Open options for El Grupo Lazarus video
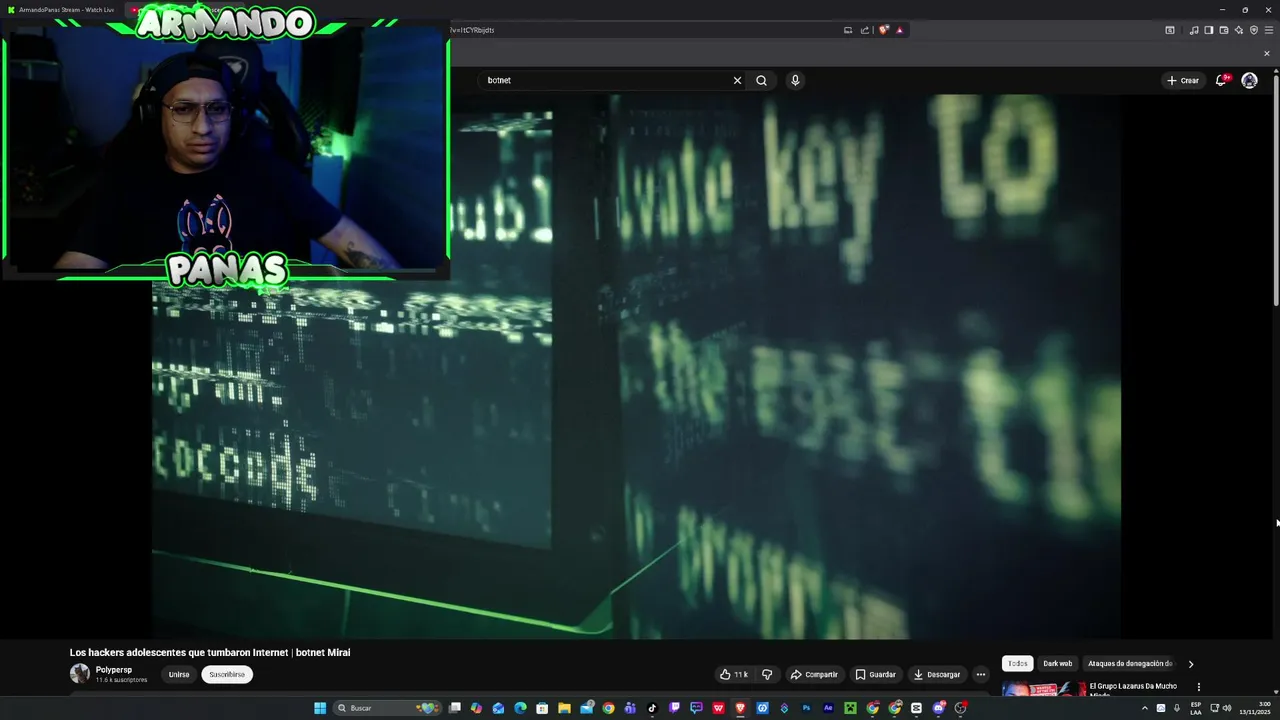 tap(1198, 687)
